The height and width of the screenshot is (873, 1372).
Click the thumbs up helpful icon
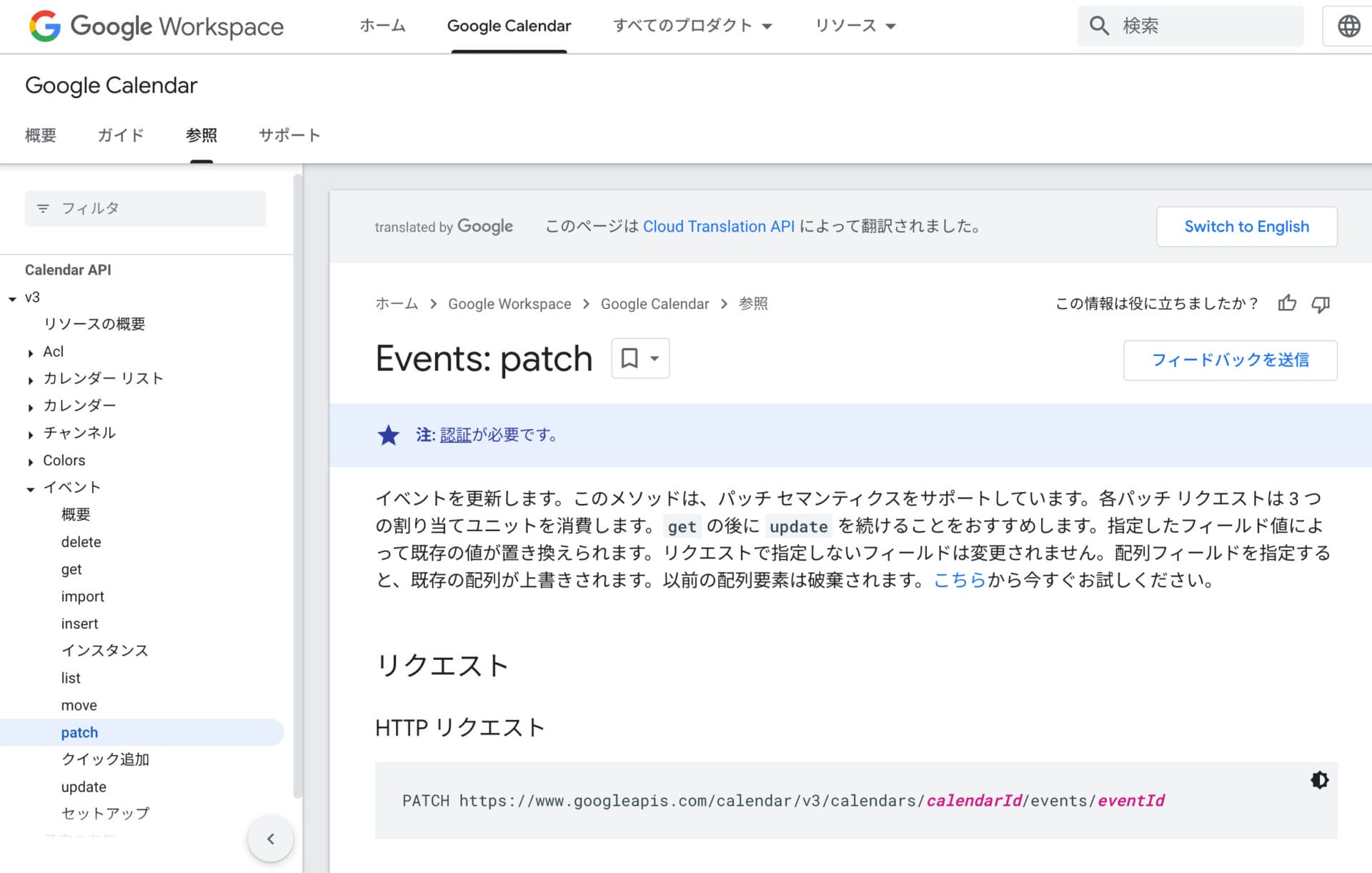[x=1287, y=303]
